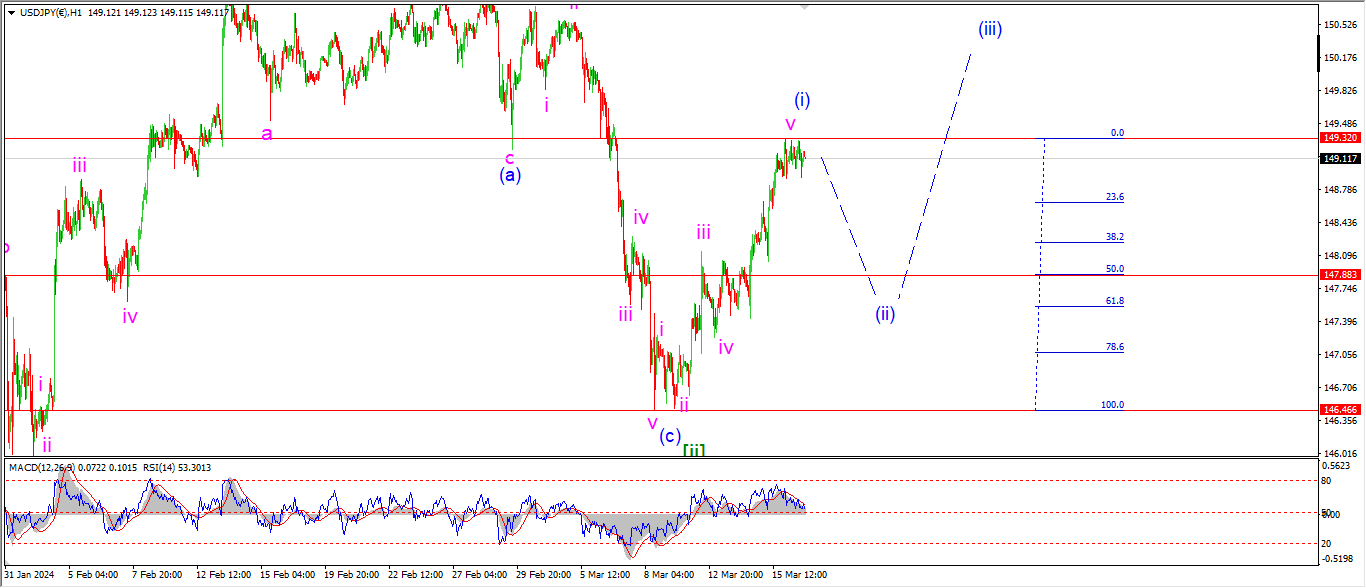Viewport: 1366px width, 588px height.
Task: Select the red 149.320 price level tag
Action: 1338,138
